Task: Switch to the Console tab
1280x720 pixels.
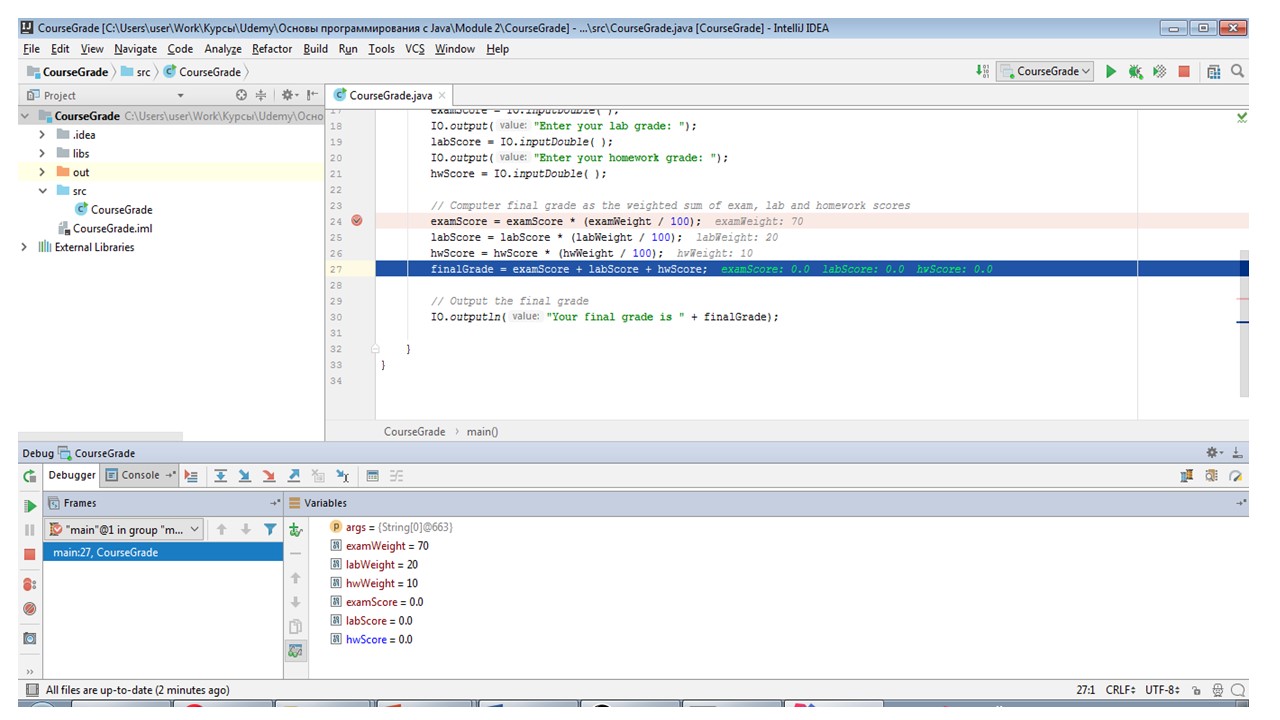Action: coord(140,476)
